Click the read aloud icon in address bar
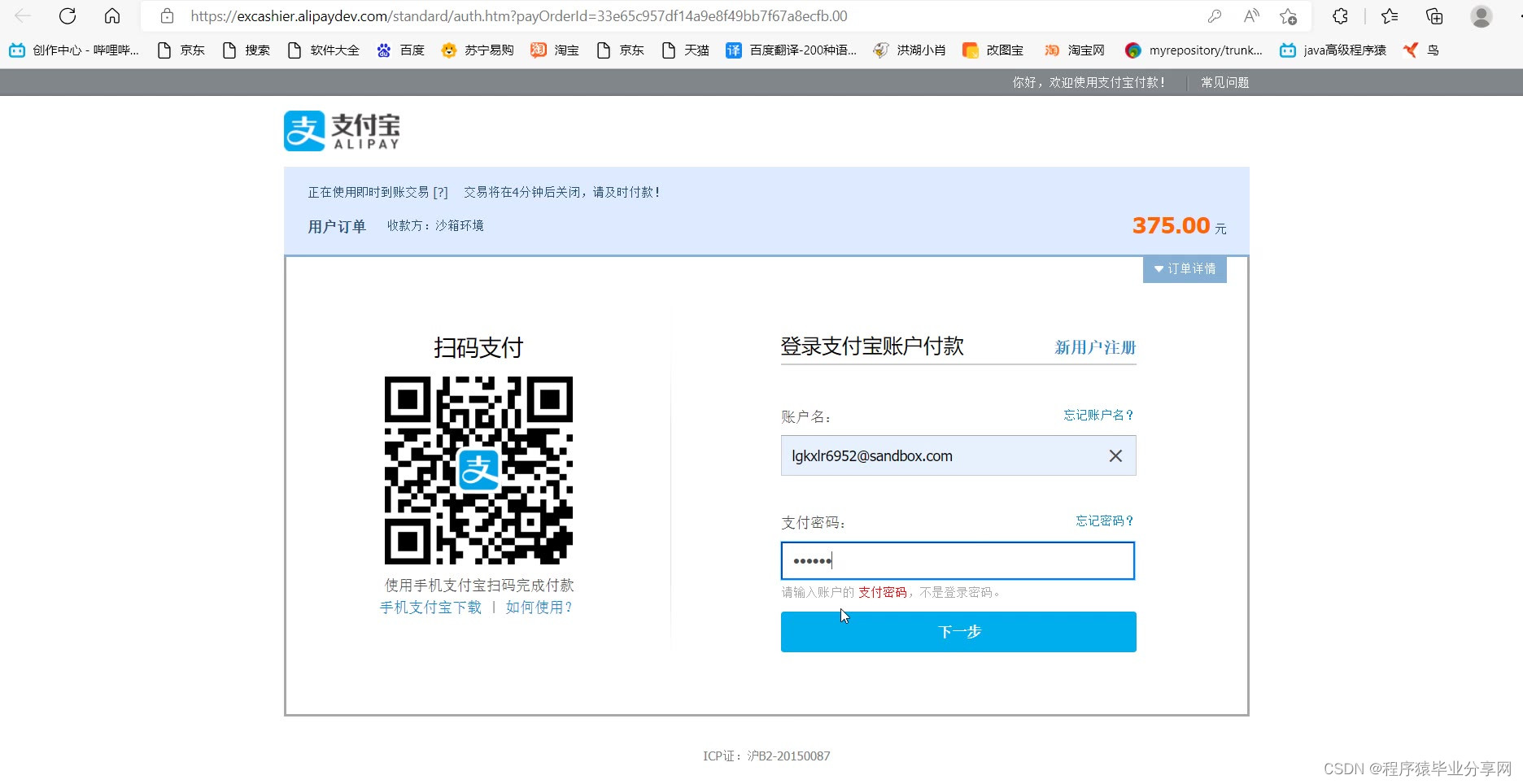The height and width of the screenshot is (784, 1523). click(1251, 15)
